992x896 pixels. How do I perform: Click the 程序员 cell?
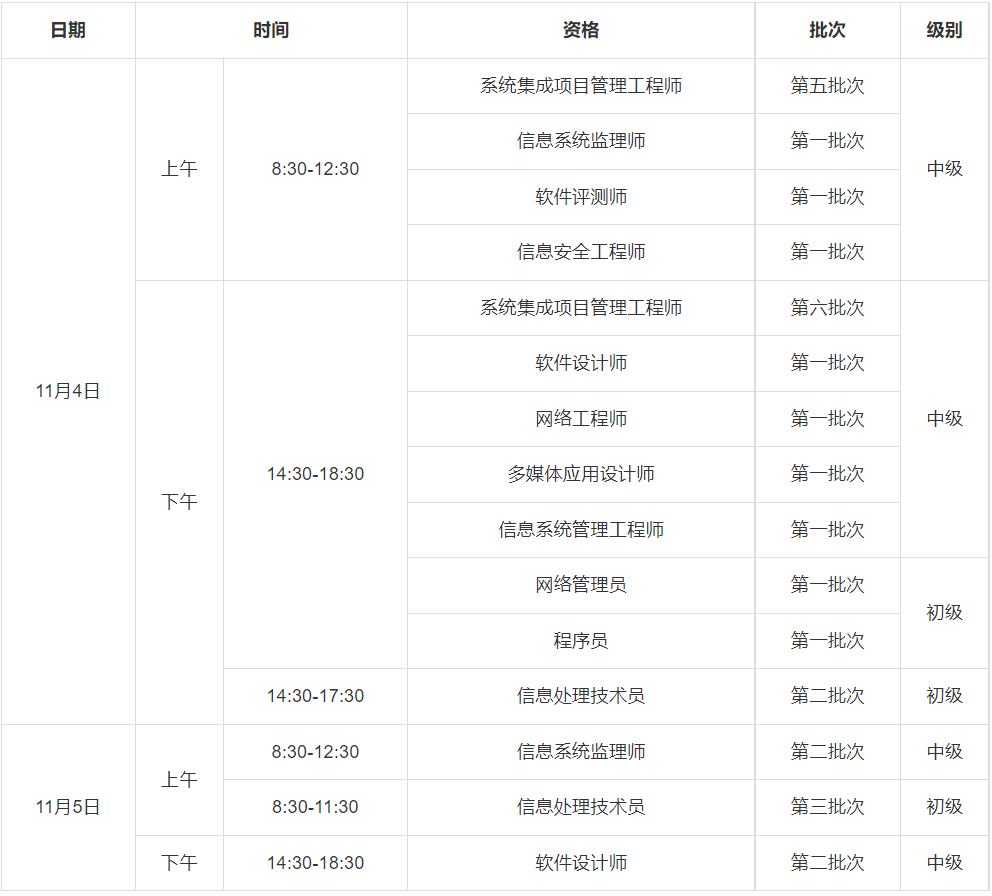pyautogui.click(x=581, y=641)
